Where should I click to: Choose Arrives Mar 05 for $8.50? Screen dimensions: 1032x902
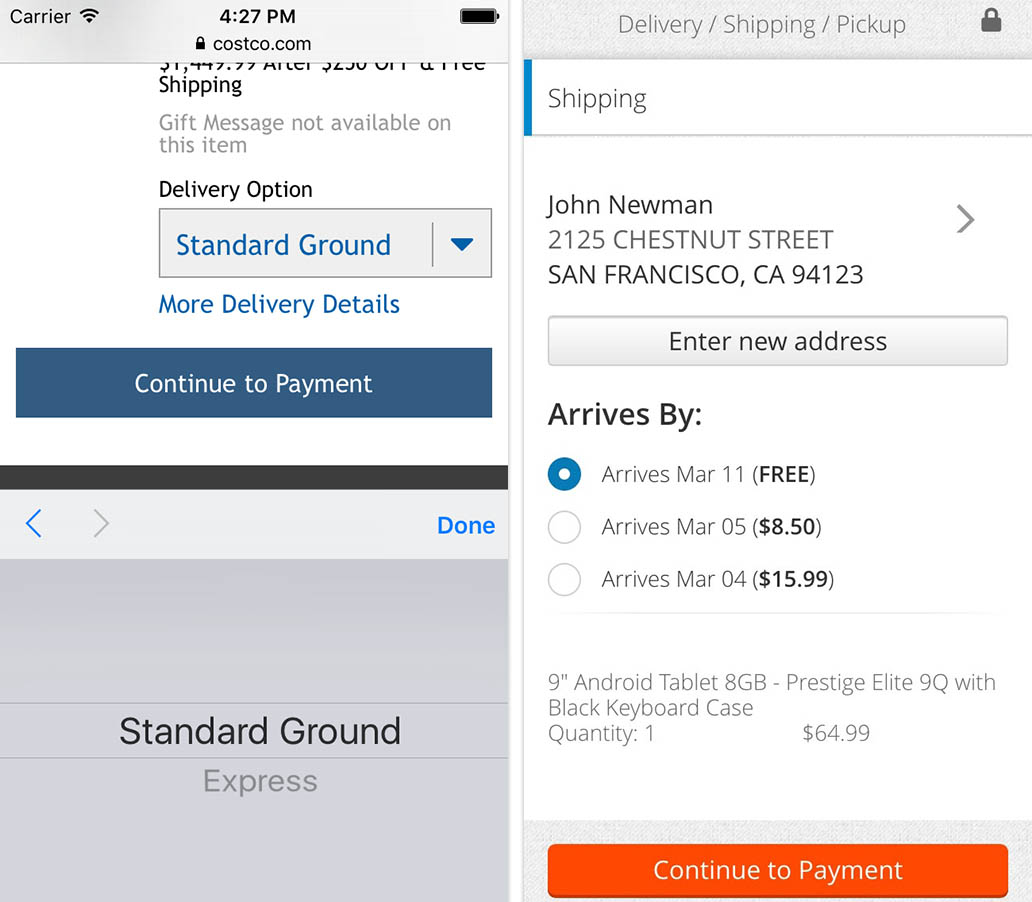tap(565, 527)
